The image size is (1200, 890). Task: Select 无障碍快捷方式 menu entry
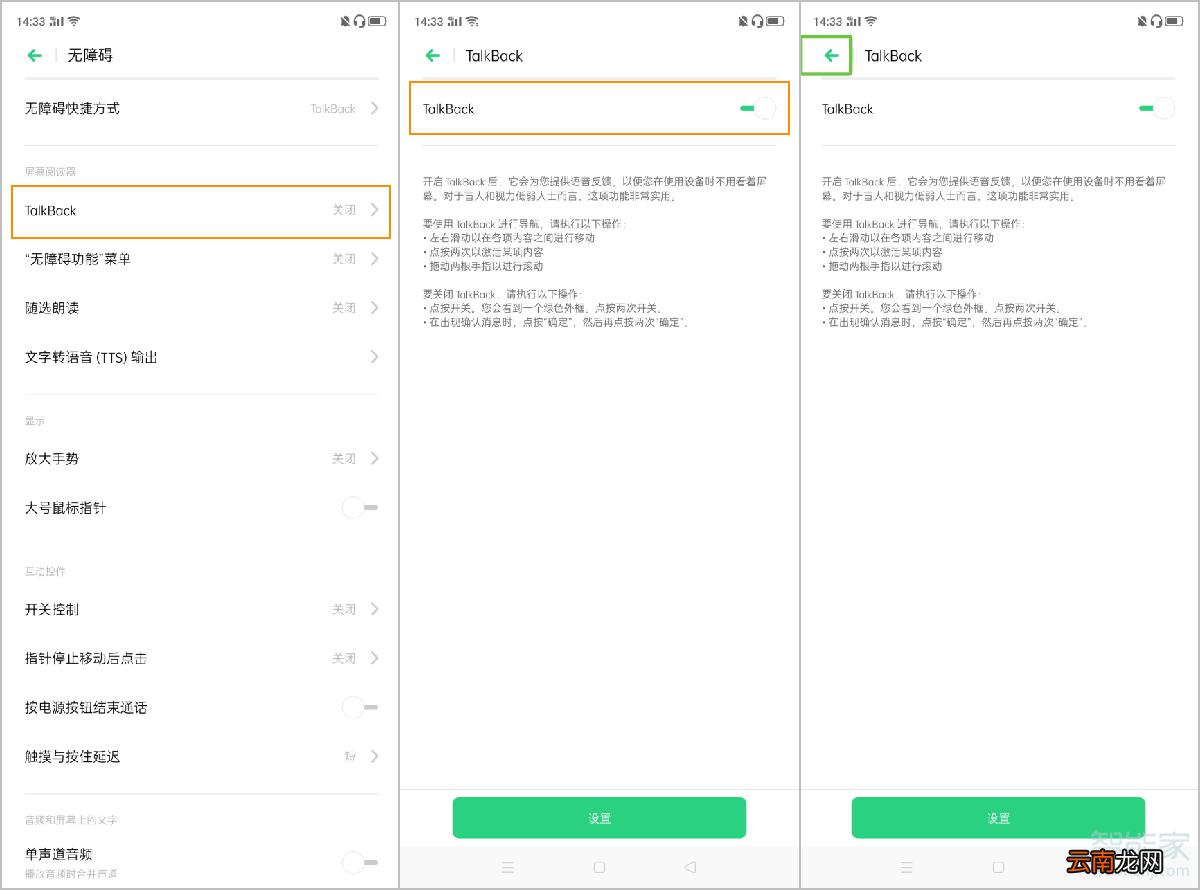pos(200,108)
